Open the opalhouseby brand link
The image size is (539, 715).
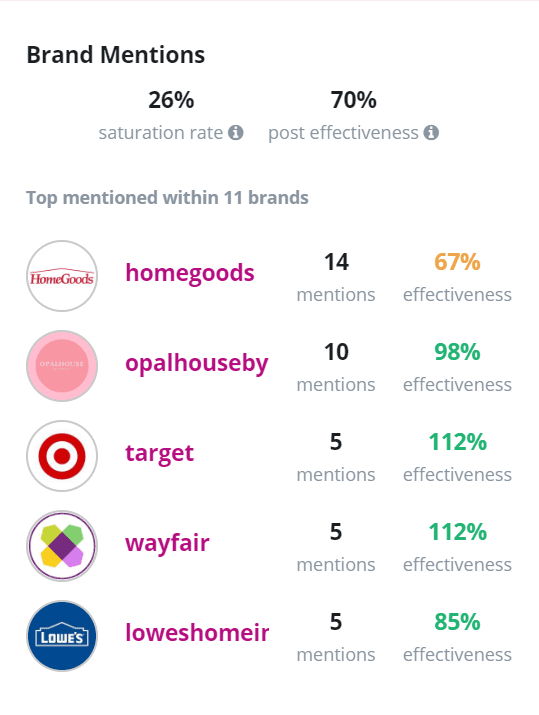(197, 363)
